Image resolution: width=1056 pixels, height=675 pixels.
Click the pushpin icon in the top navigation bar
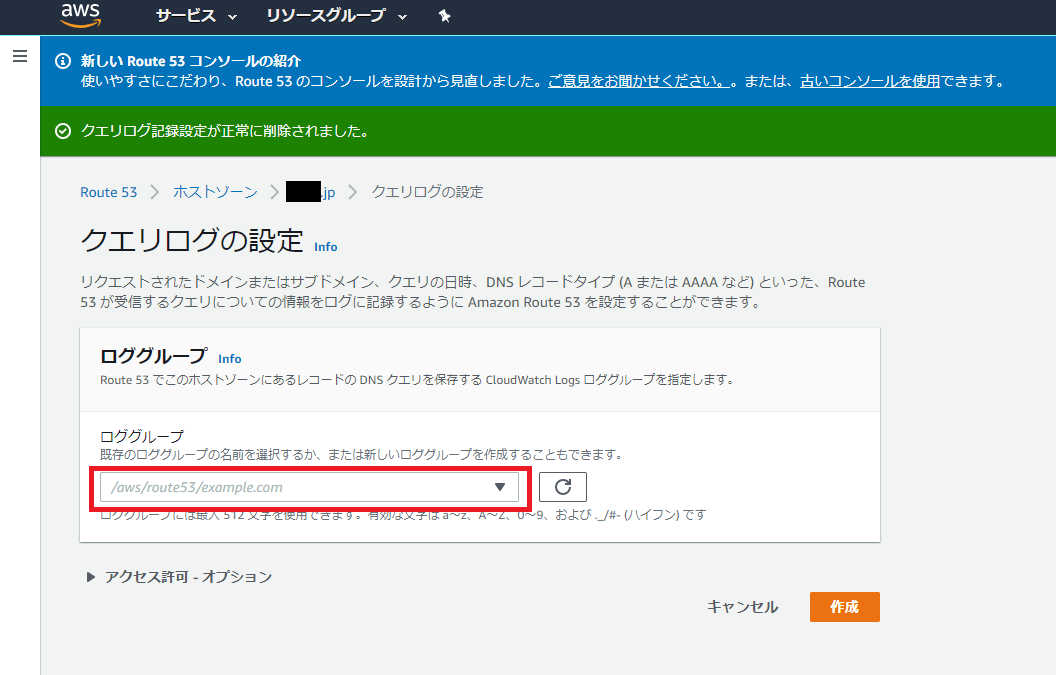tap(444, 16)
